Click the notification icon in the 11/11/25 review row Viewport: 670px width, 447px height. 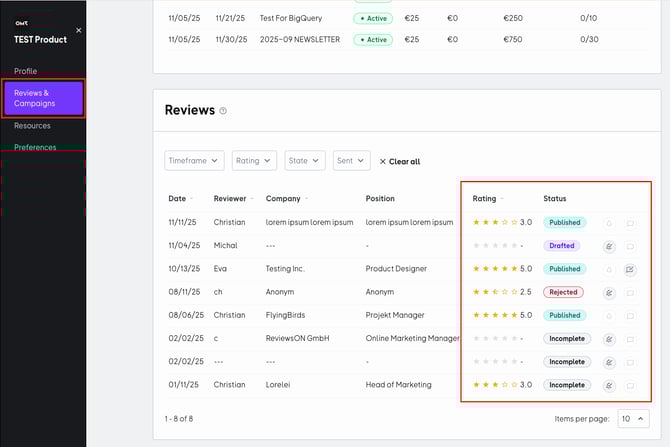click(x=609, y=223)
